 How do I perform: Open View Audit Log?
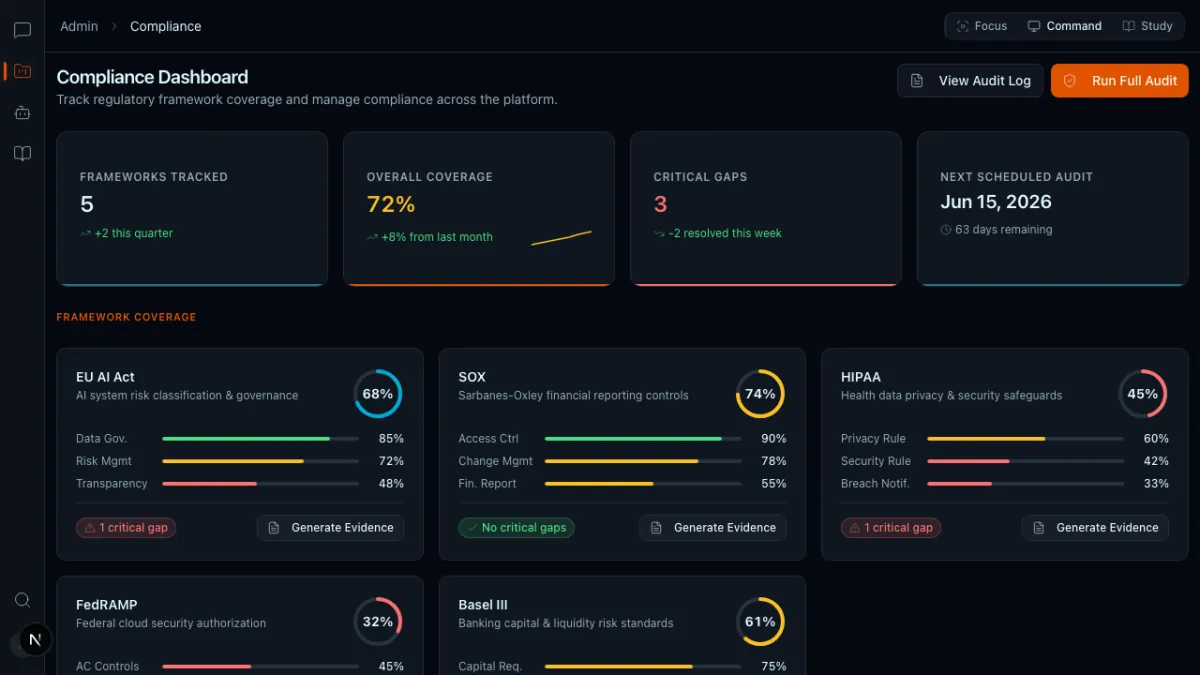pos(970,81)
